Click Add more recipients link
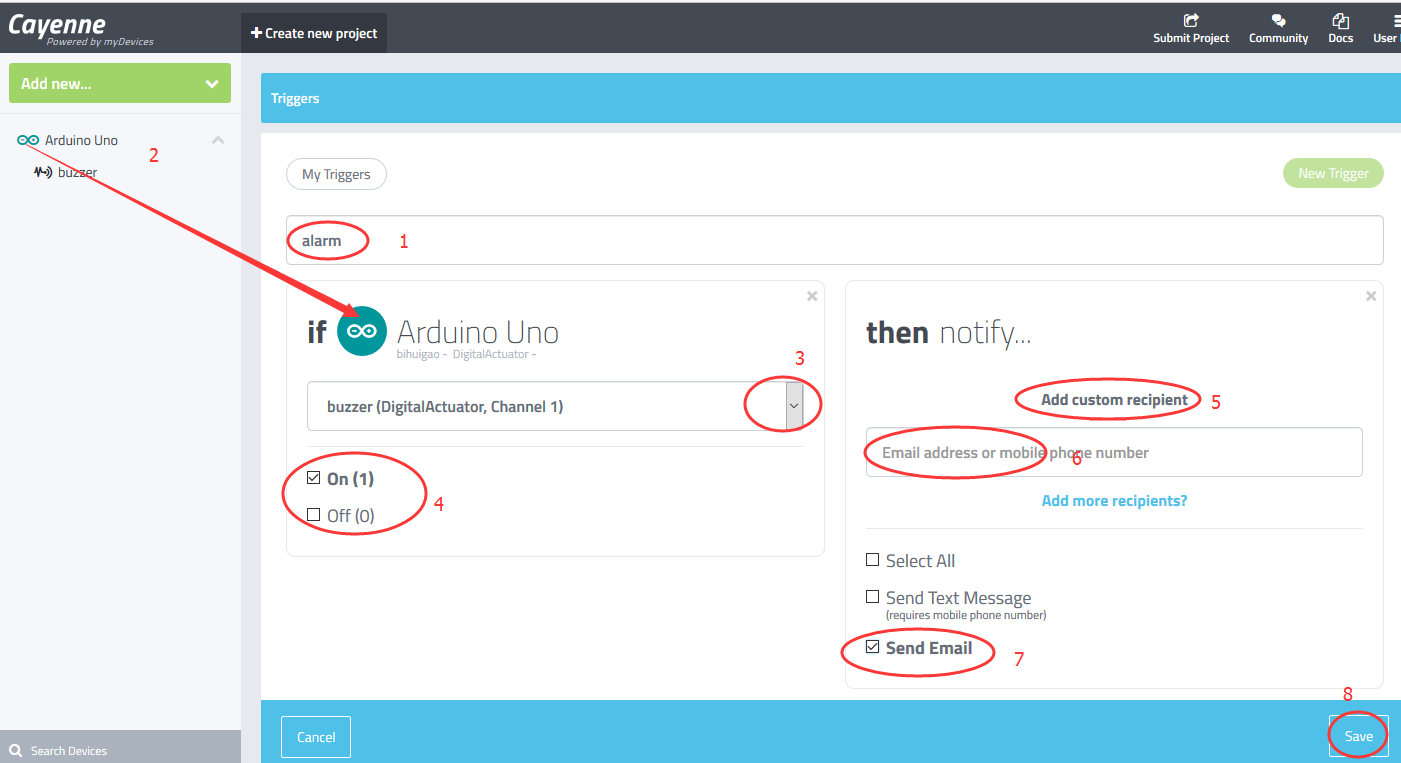1401x763 pixels. [1114, 500]
